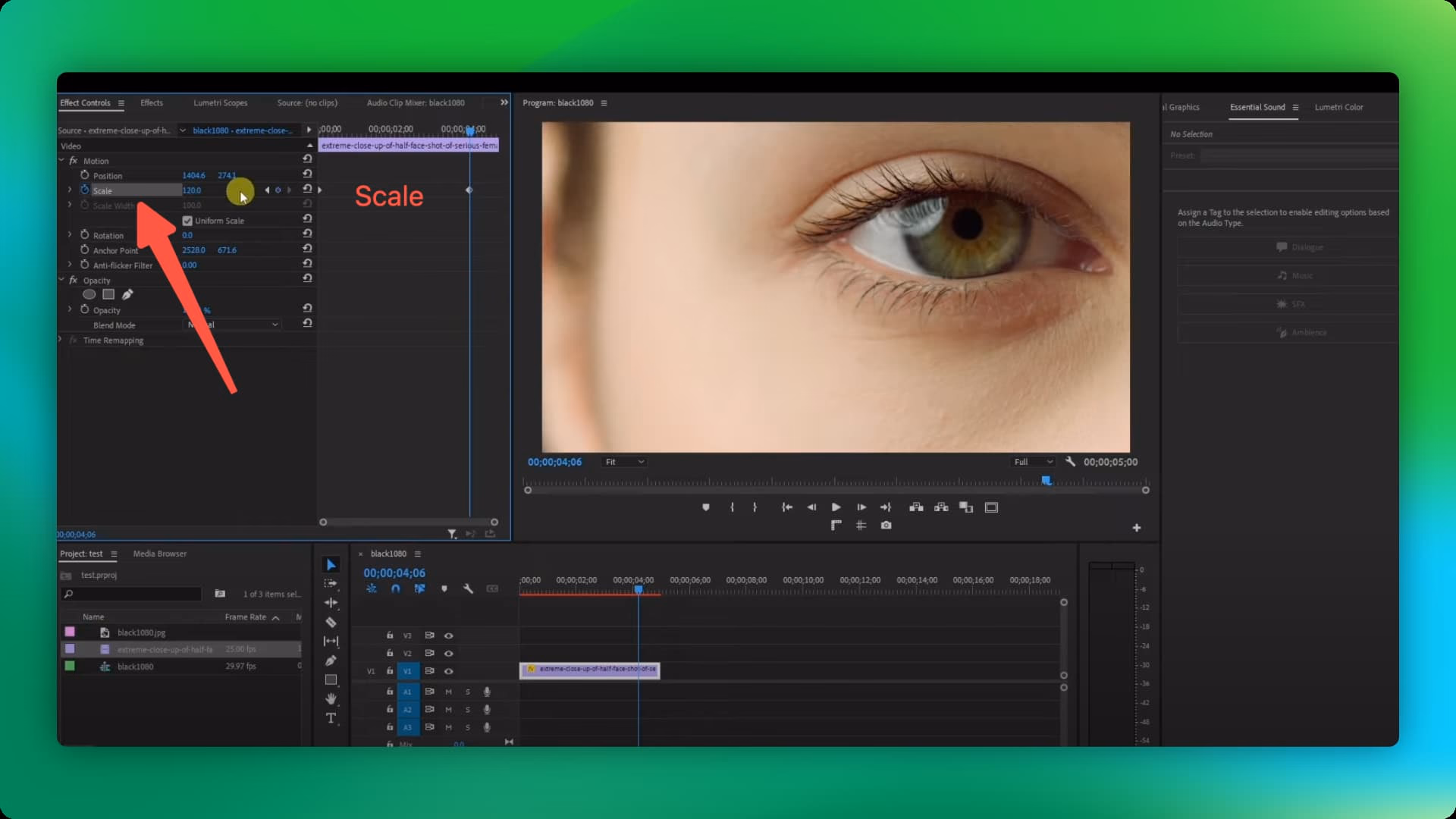Screen dimensions: 1456x819
Task: Uncheck the Uniform Scale checkbox
Action: pyautogui.click(x=187, y=220)
